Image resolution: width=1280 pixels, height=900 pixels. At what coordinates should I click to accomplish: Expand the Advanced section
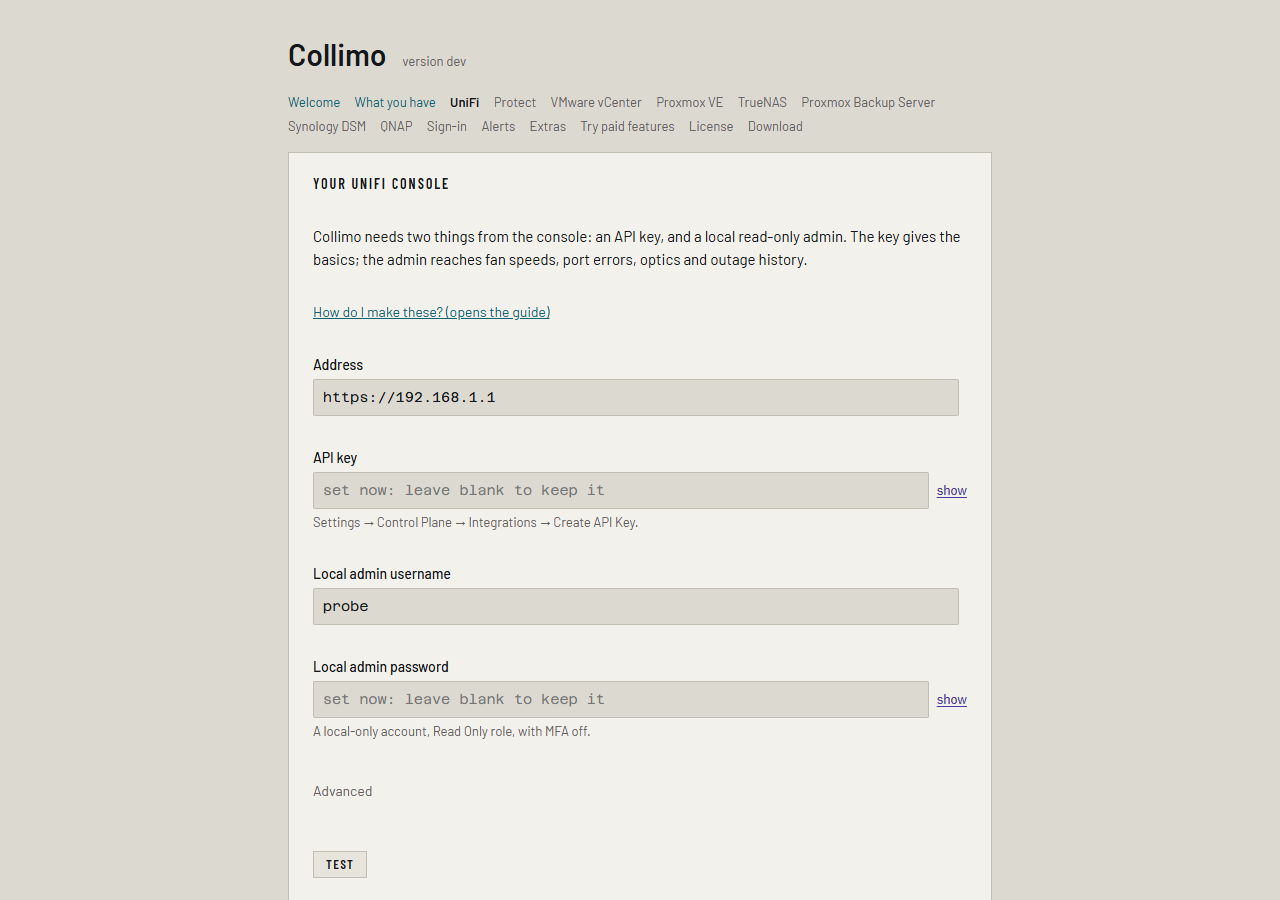[343, 791]
